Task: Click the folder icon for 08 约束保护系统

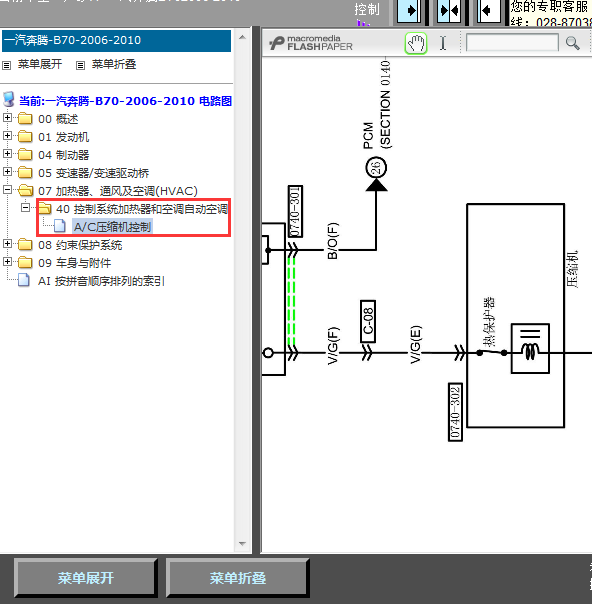Action: coord(25,244)
